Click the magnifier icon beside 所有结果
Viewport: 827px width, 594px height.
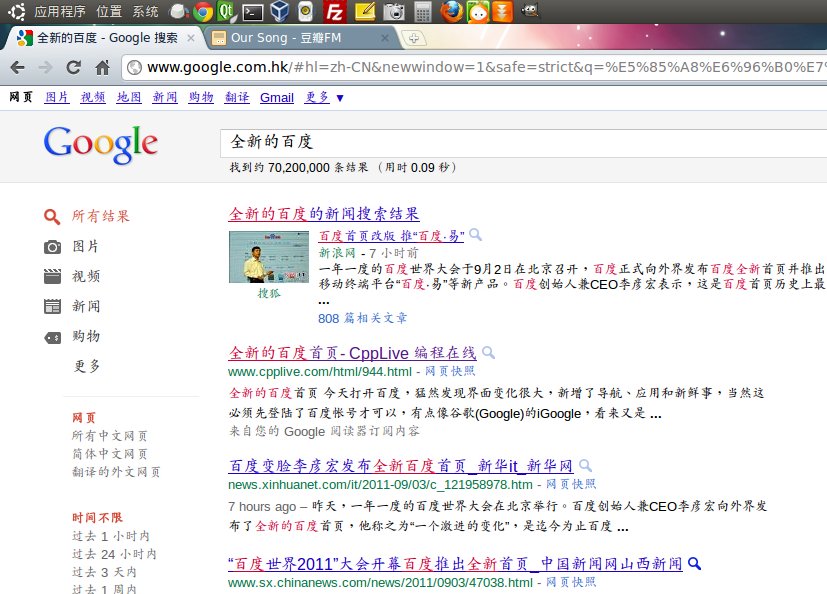click(52, 216)
